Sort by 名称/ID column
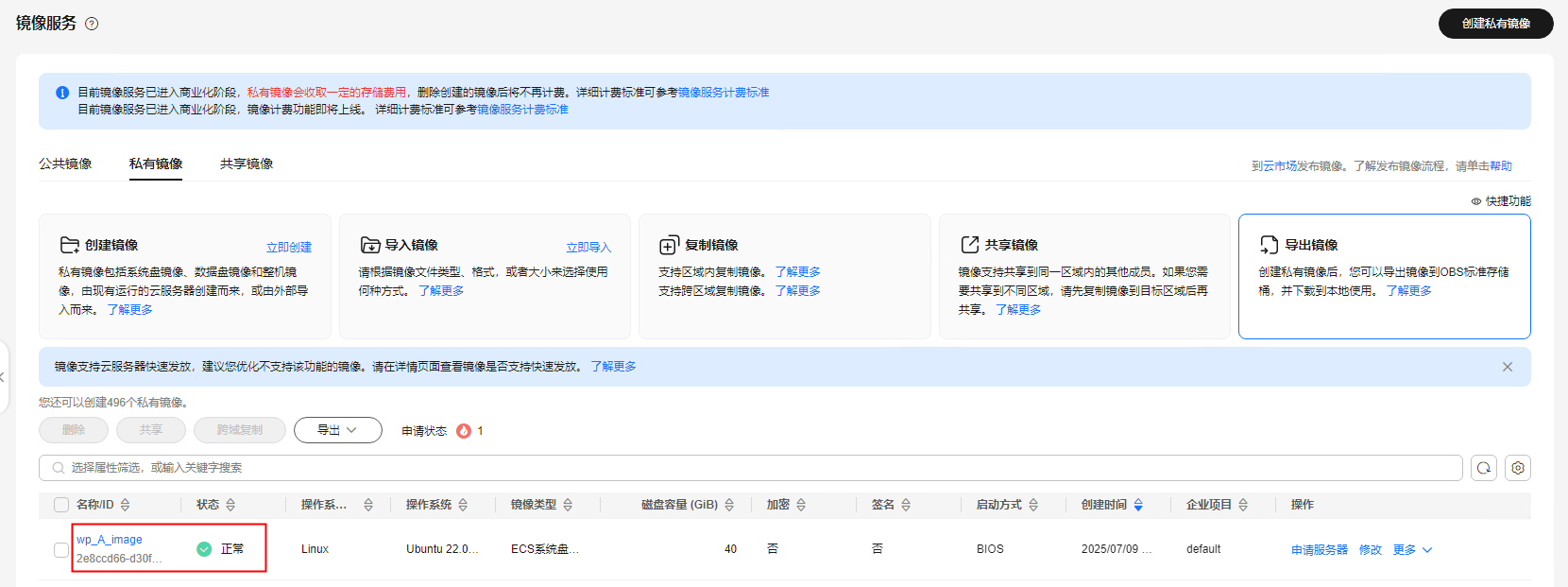1568x587 pixels. tap(126, 505)
